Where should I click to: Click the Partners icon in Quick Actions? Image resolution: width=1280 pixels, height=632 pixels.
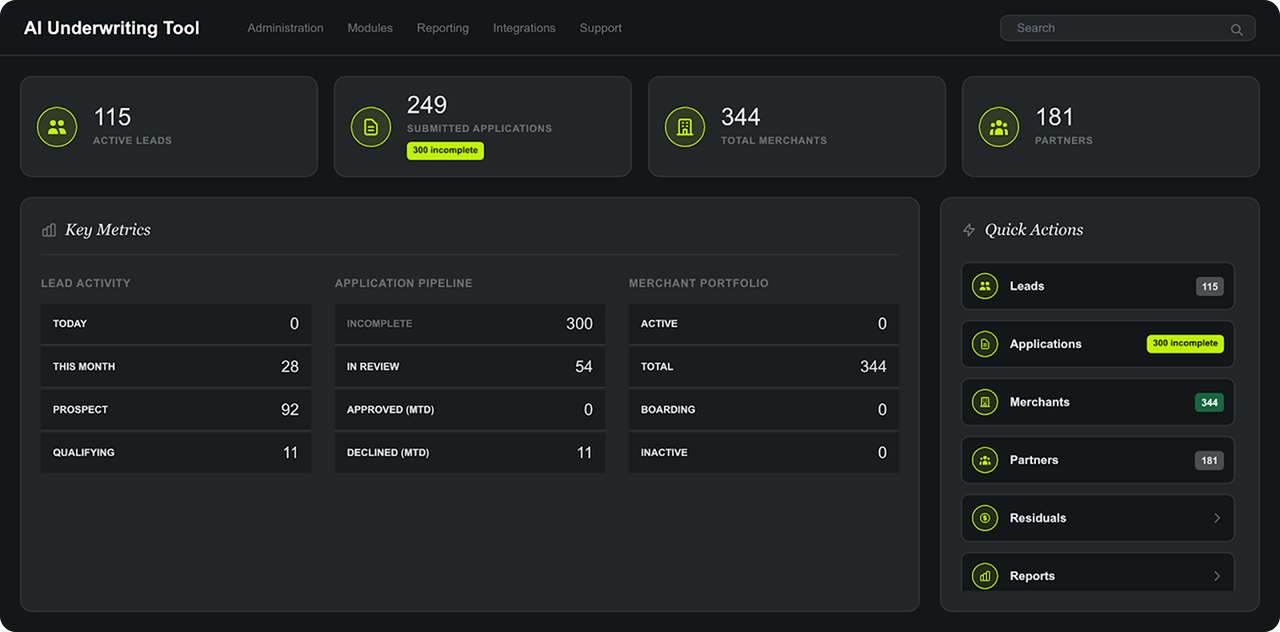click(x=985, y=460)
